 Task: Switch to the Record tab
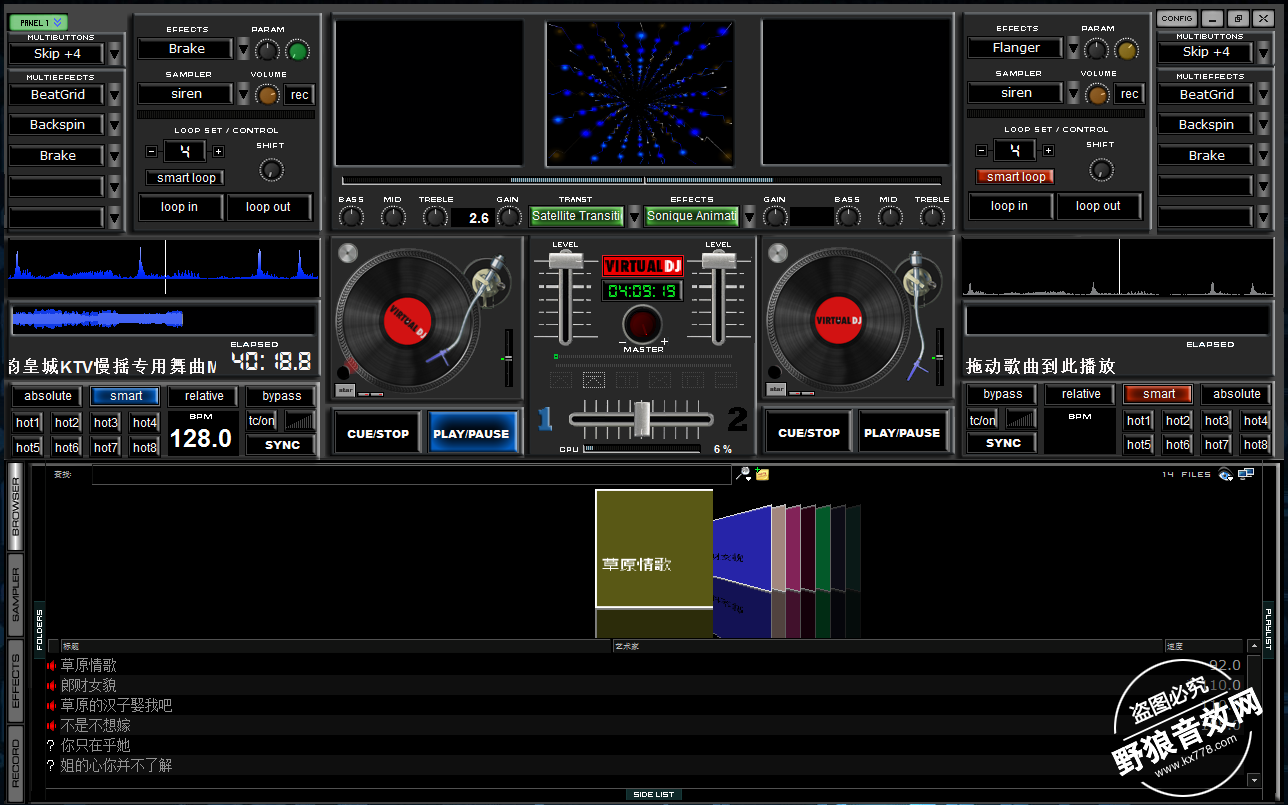coord(16,764)
